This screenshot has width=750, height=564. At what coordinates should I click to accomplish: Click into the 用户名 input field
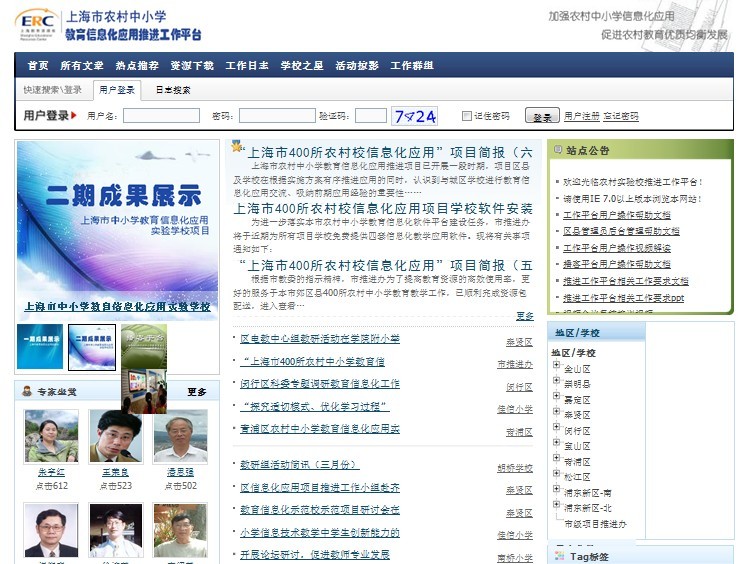pos(161,116)
